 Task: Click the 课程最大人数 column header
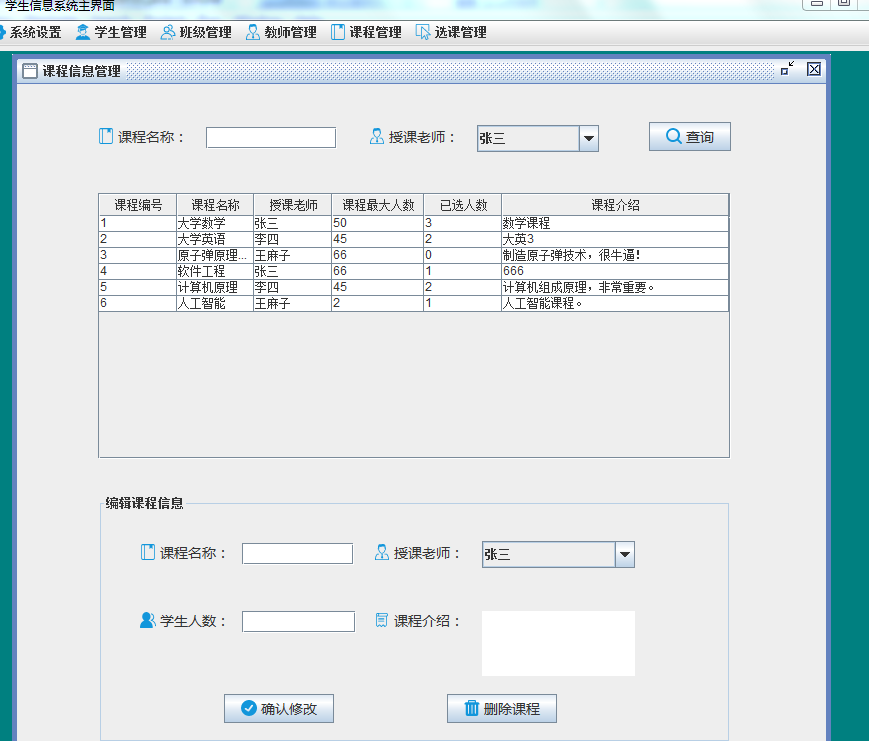click(378, 205)
